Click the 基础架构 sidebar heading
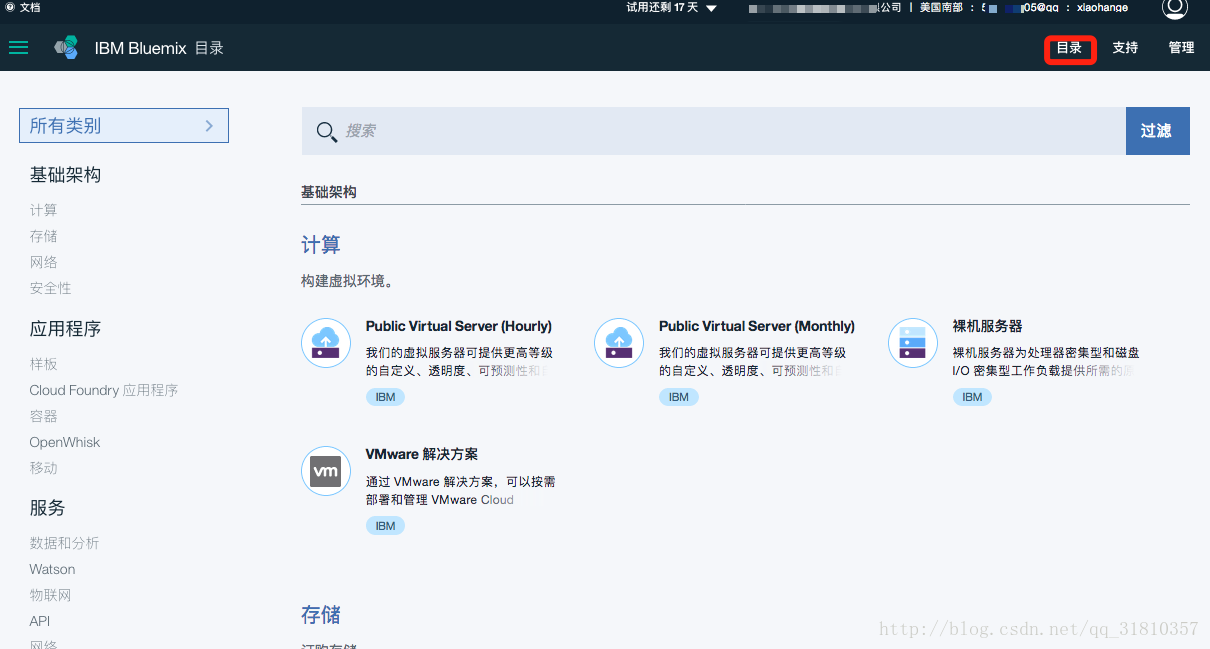The width and height of the screenshot is (1210, 649). [65, 175]
